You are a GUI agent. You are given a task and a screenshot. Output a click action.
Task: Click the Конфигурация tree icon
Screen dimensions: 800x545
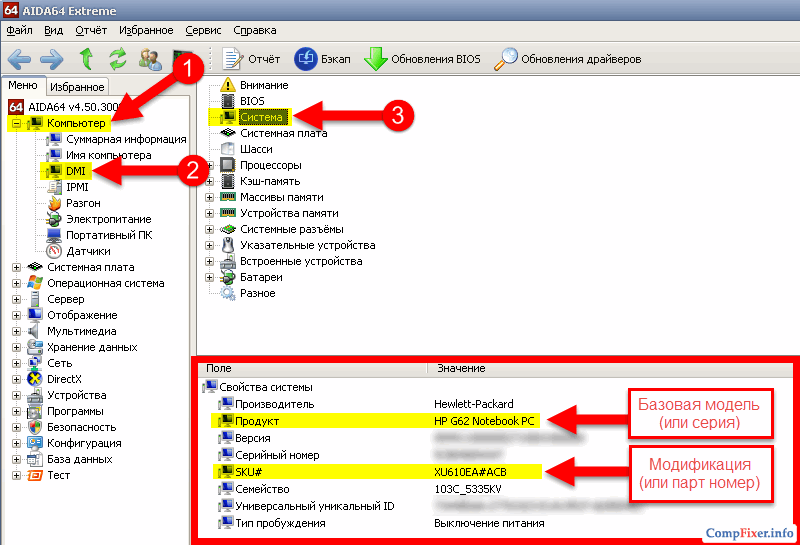[35, 443]
